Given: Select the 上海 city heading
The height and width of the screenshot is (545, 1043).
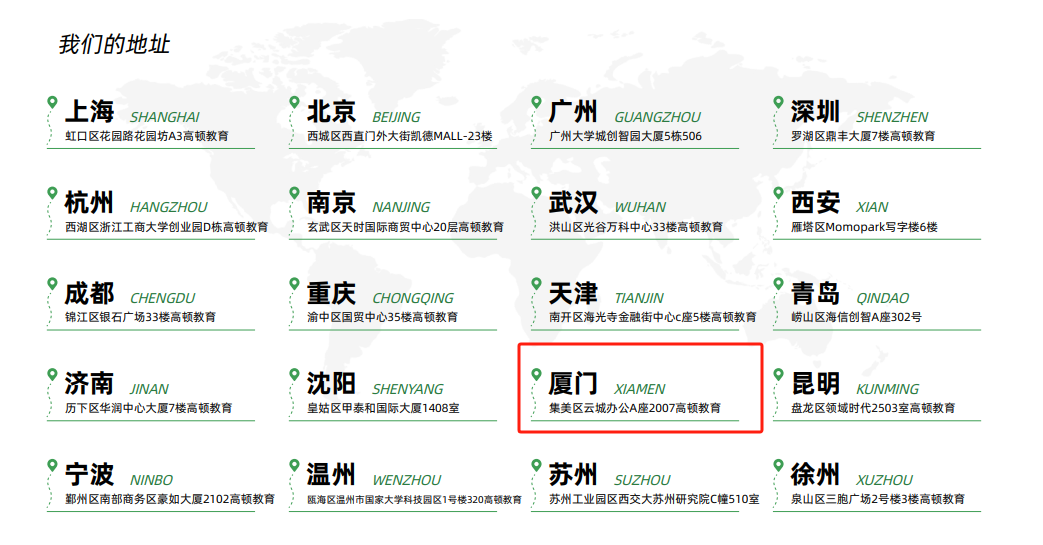Looking at the screenshot, I should [89, 111].
